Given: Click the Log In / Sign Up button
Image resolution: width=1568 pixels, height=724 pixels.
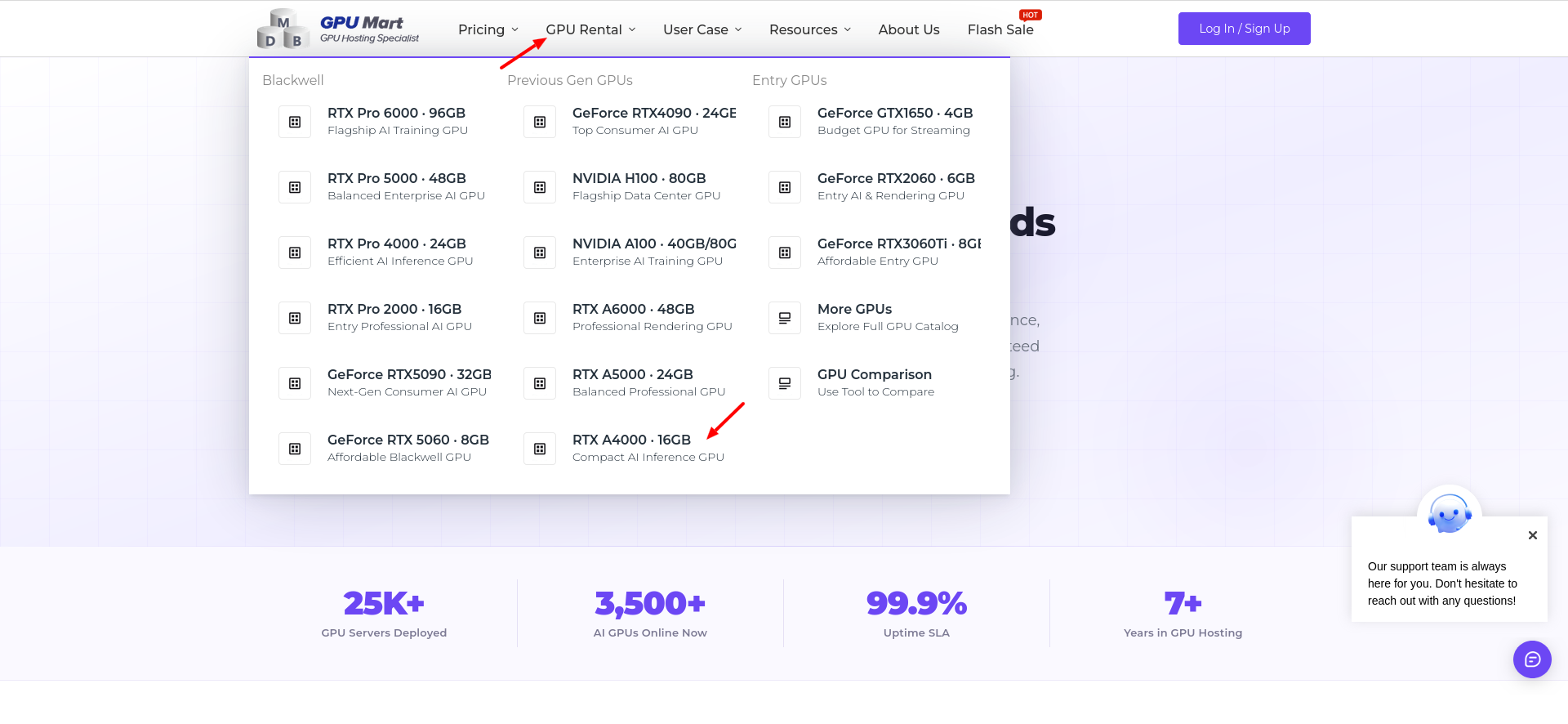Looking at the screenshot, I should [x=1245, y=29].
